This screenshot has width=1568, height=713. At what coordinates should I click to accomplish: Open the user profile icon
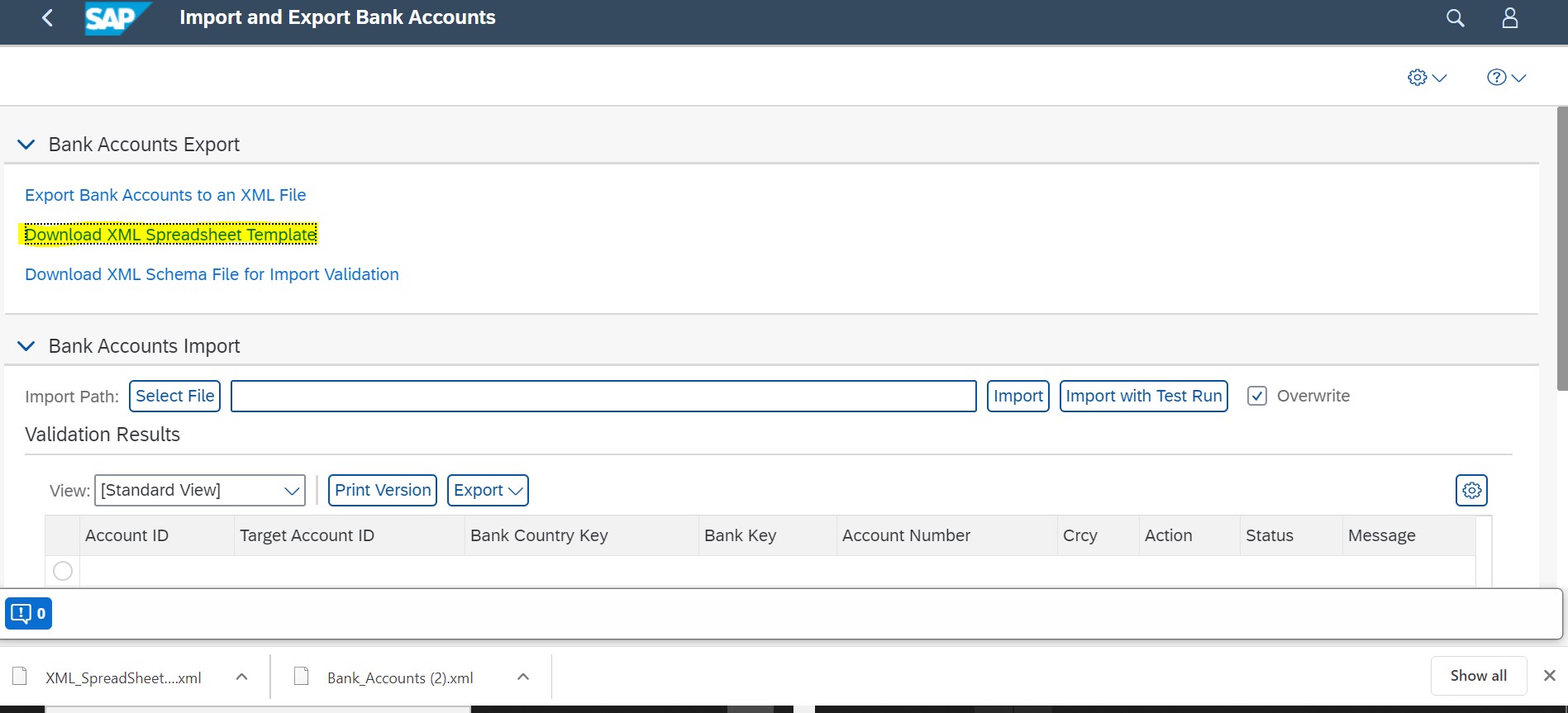[1509, 18]
